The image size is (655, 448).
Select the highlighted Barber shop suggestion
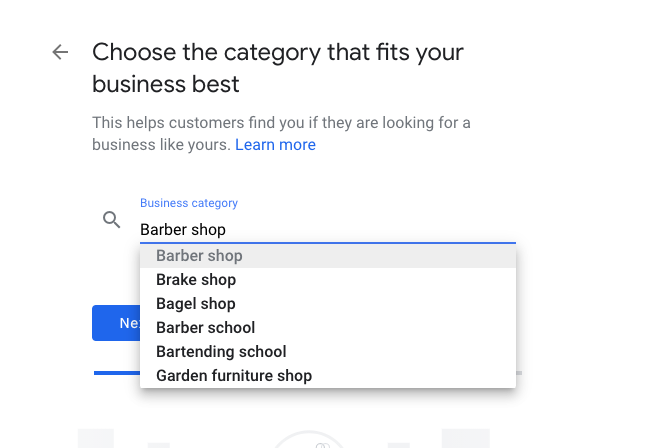(328, 256)
